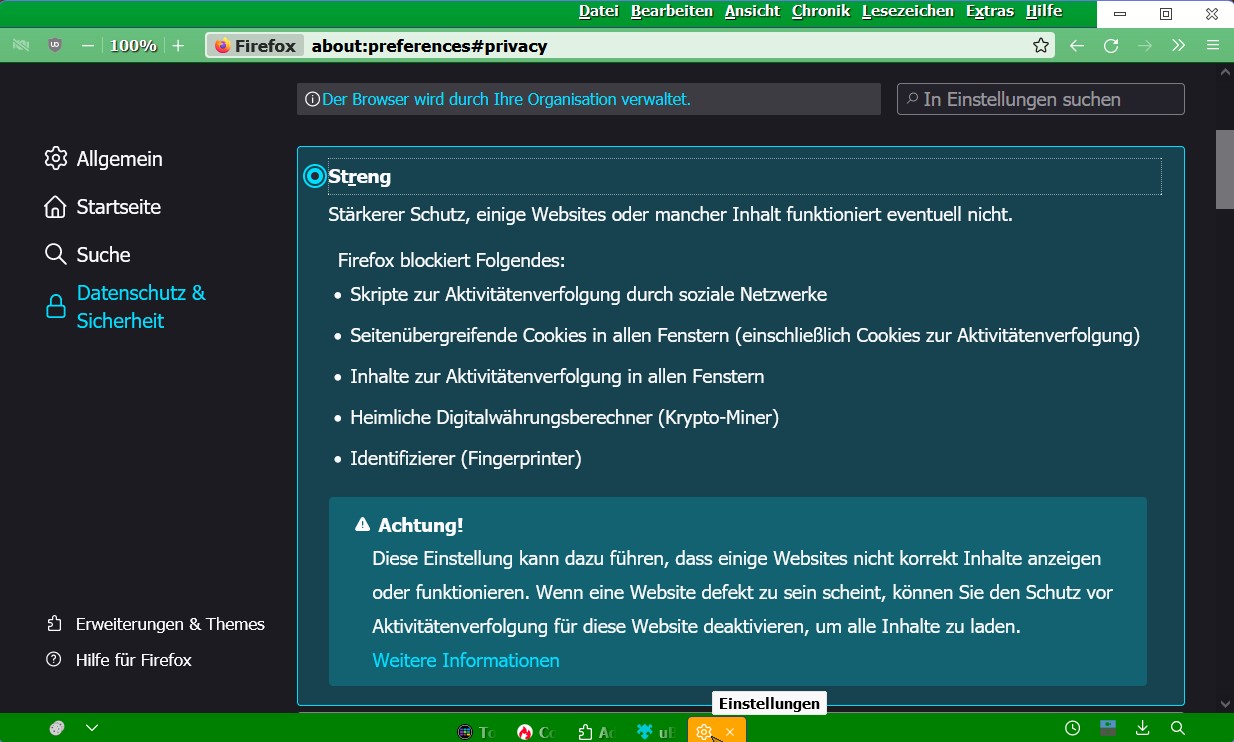Select the Streng radio button
Viewport: 1234px width, 742px height.
tap(315, 177)
